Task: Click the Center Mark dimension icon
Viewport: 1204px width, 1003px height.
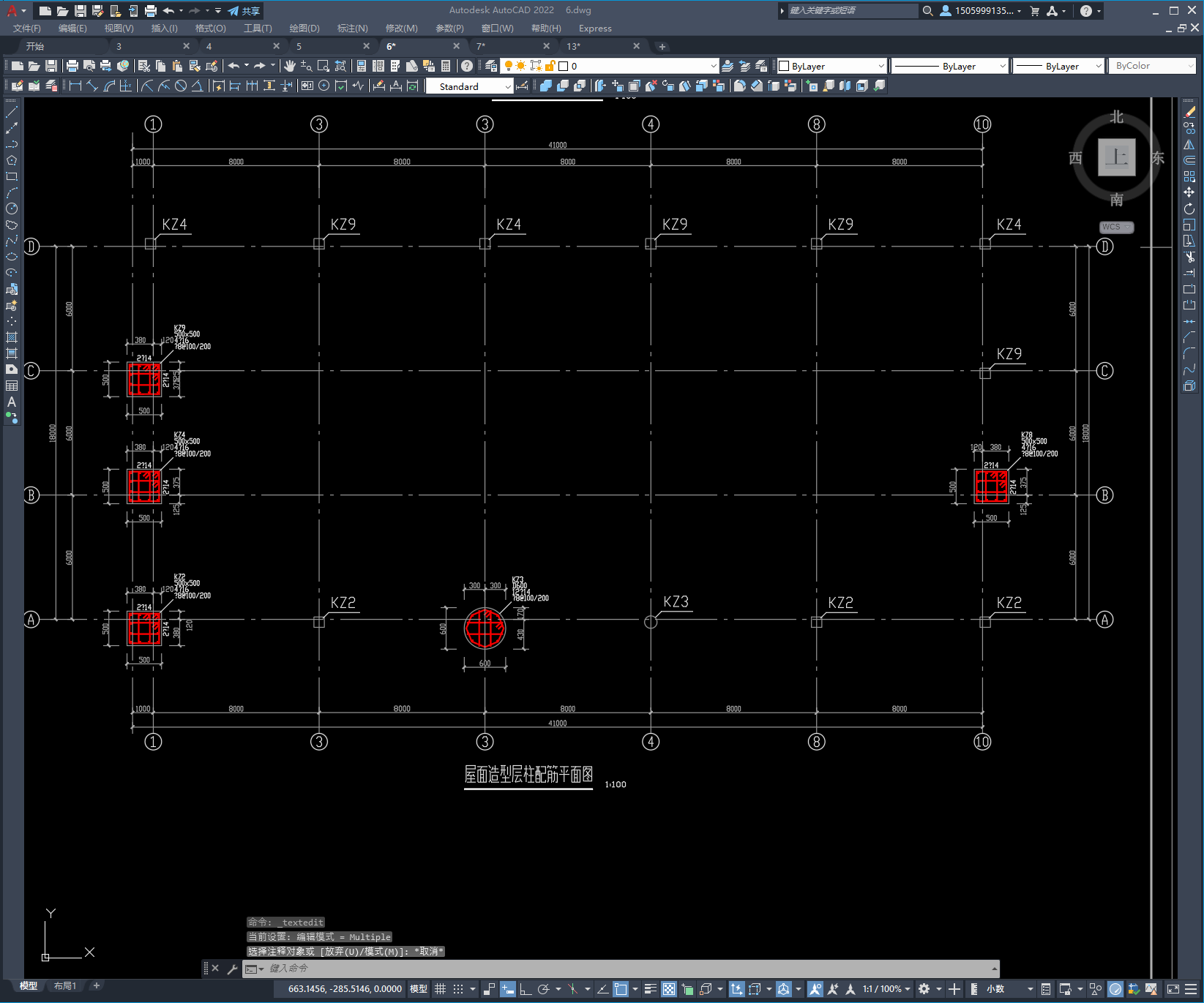Action: coord(324,86)
